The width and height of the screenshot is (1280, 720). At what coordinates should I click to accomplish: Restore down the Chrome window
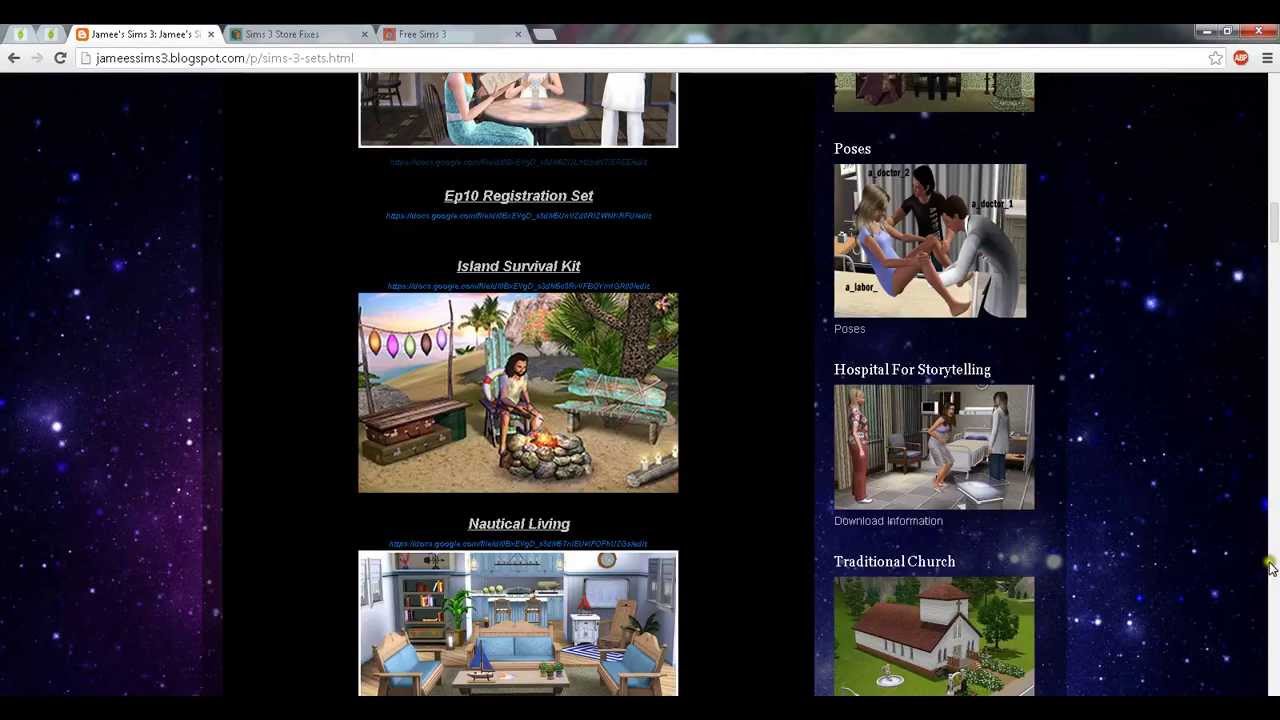point(1227,31)
